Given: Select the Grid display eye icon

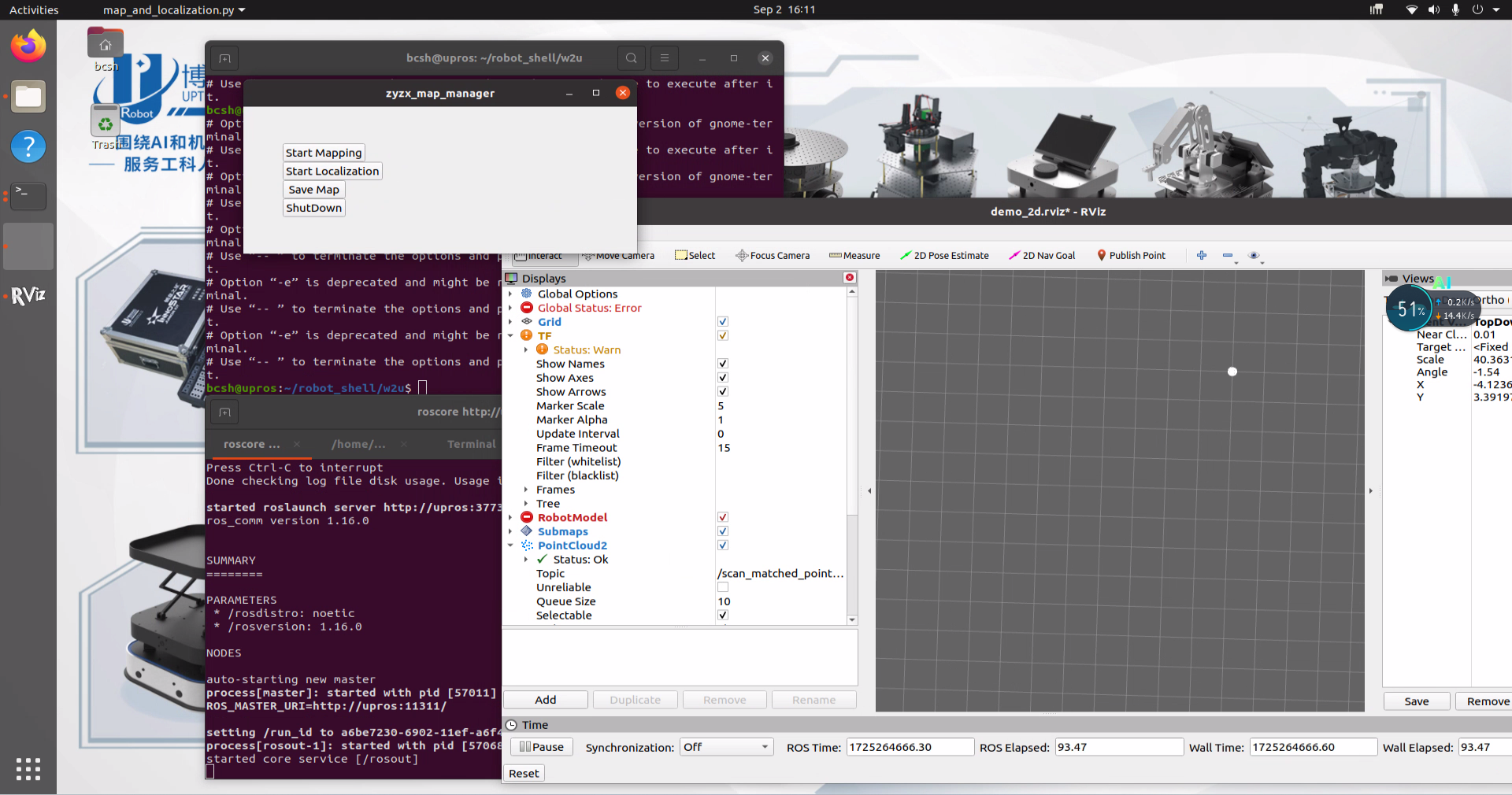Looking at the screenshot, I should coord(527,322).
